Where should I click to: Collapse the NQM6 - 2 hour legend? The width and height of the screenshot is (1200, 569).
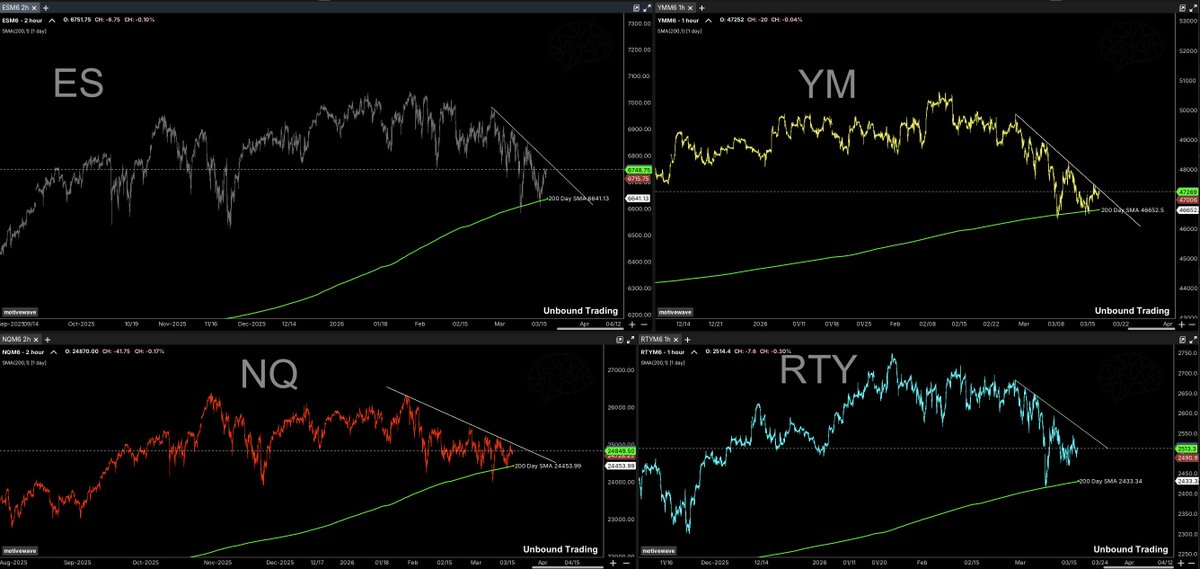point(53,352)
